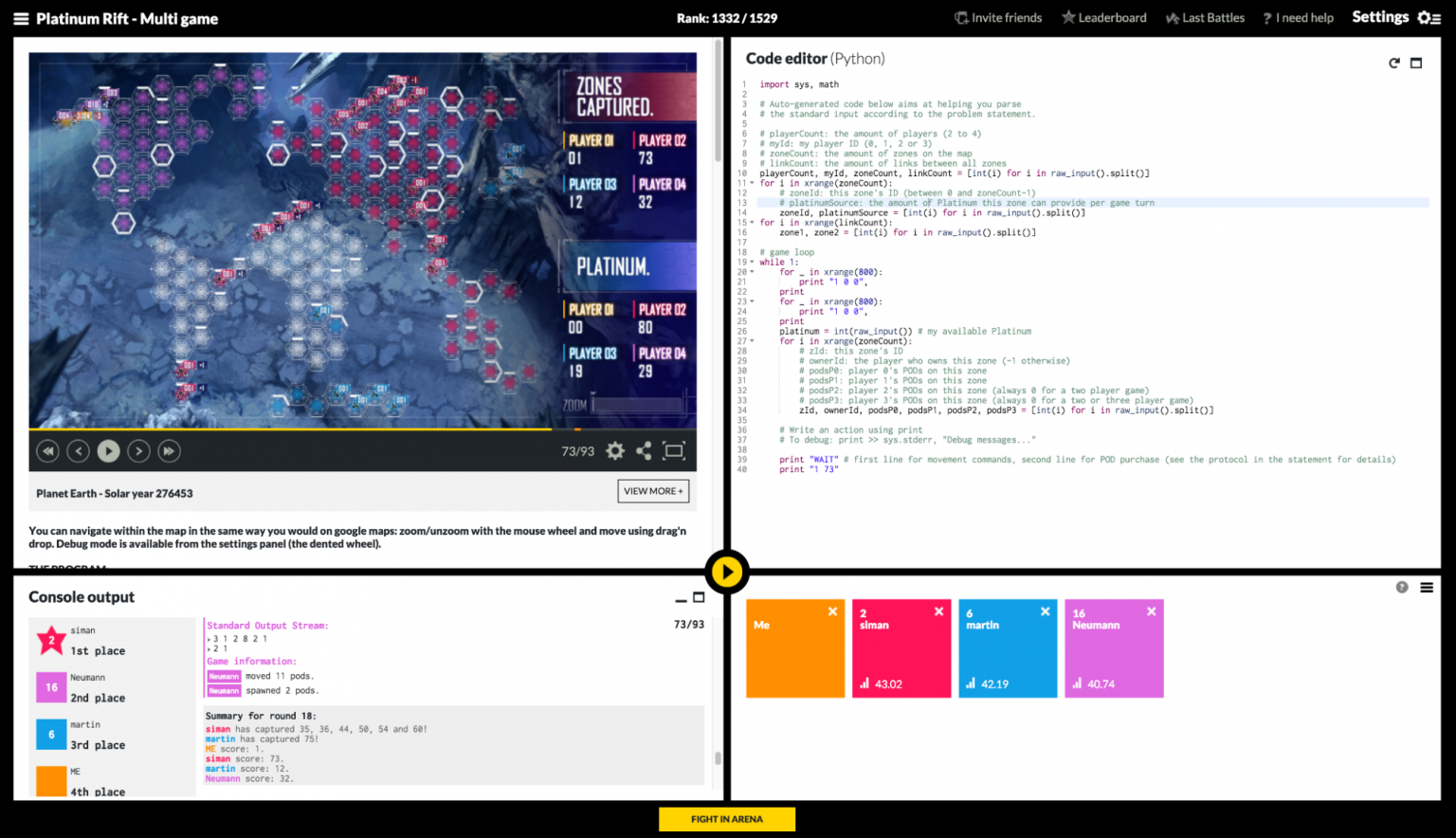Pop out the Console output window
This screenshot has width=1456, height=838.
[701, 598]
